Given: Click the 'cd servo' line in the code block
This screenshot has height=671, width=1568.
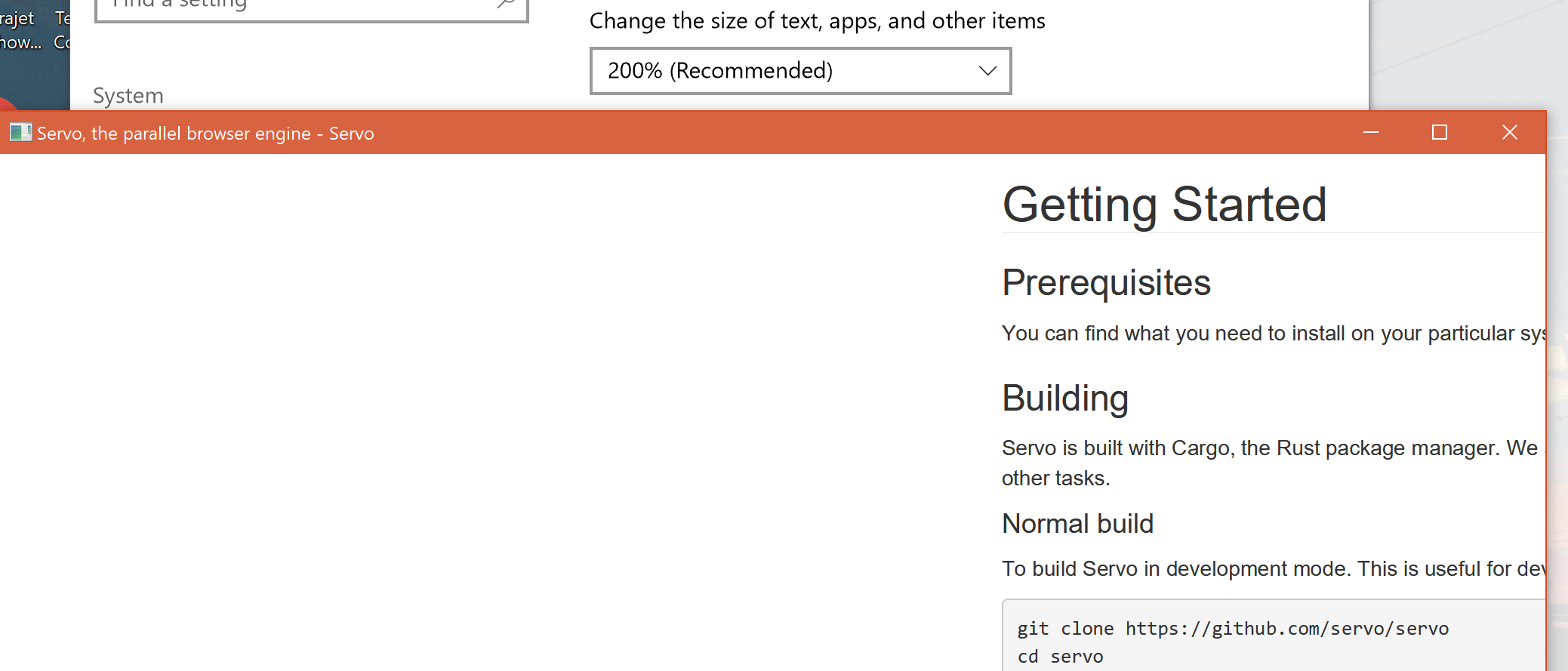Looking at the screenshot, I should [1059, 656].
